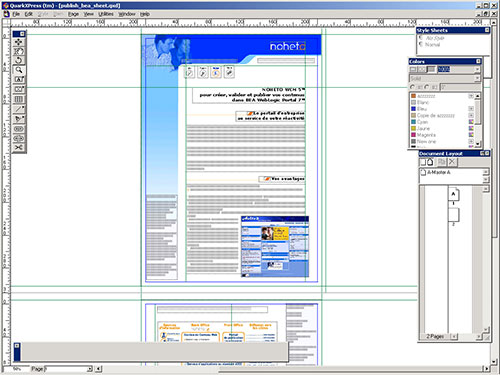Click the Content color button in the Colors palette
The image size is (500, 375).
(422, 69)
